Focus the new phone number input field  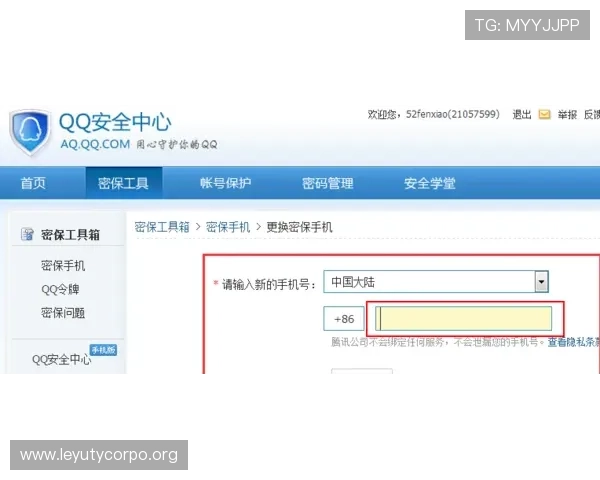coord(463,318)
